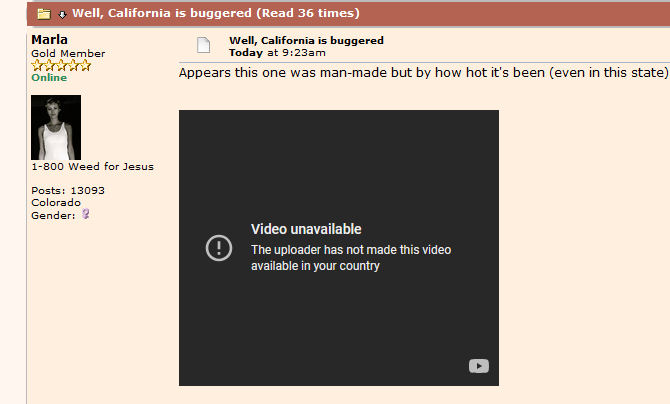Click the uploader restriction message in video
670x404 pixels.
click(350, 258)
